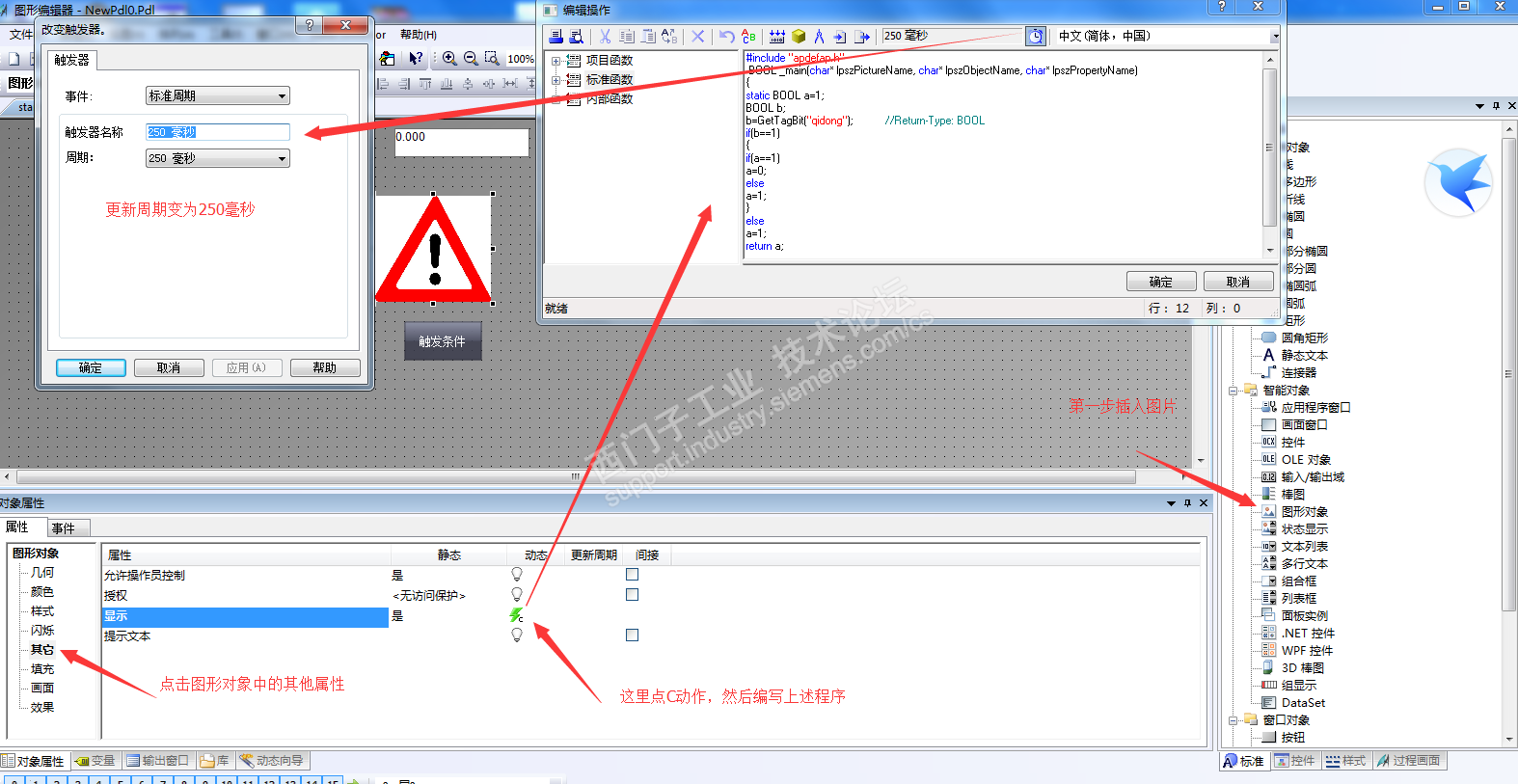The height and width of the screenshot is (784, 1518).
Task: Click the dynamic bulb icon for 提示文本
Action: [517, 635]
